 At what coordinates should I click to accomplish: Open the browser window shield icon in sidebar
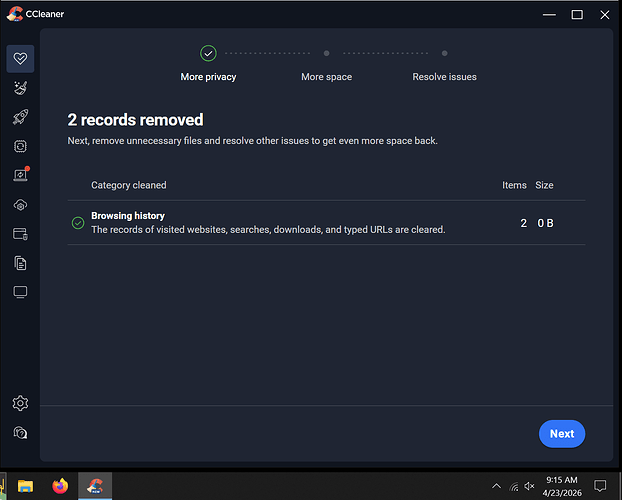pyautogui.click(x=20, y=234)
